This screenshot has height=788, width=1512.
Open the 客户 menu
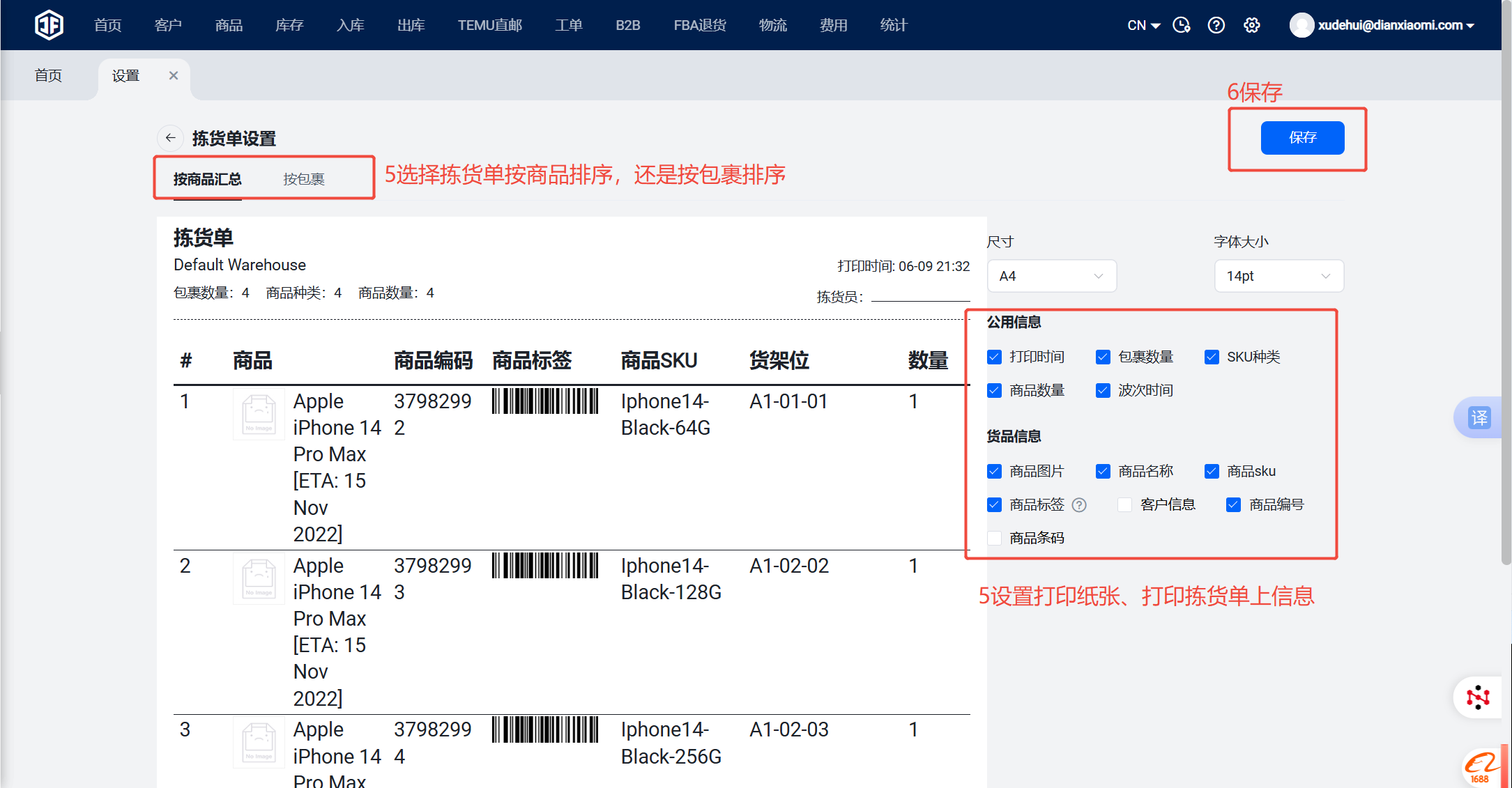(x=168, y=25)
